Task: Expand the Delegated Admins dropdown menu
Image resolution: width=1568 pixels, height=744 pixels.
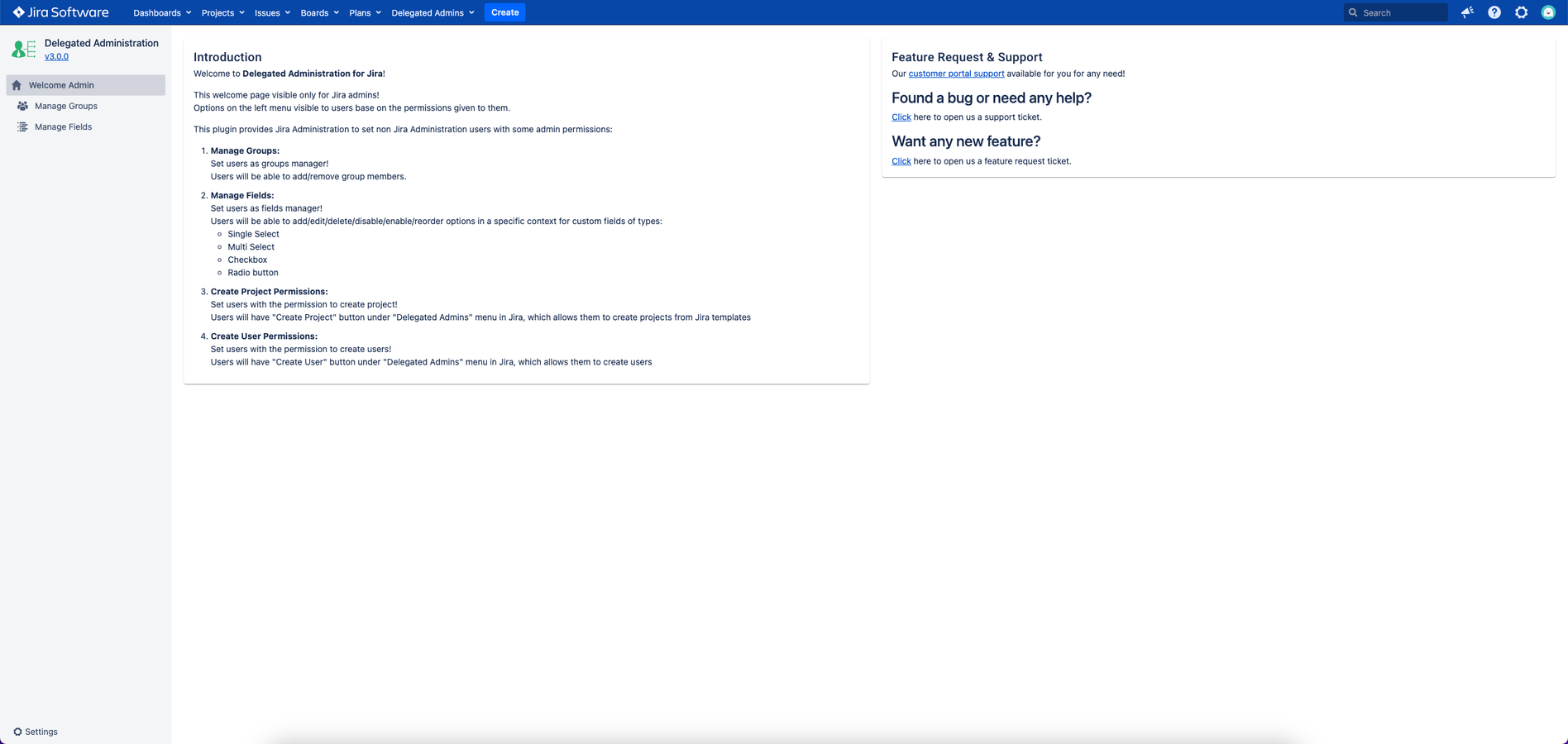Action: (x=433, y=12)
